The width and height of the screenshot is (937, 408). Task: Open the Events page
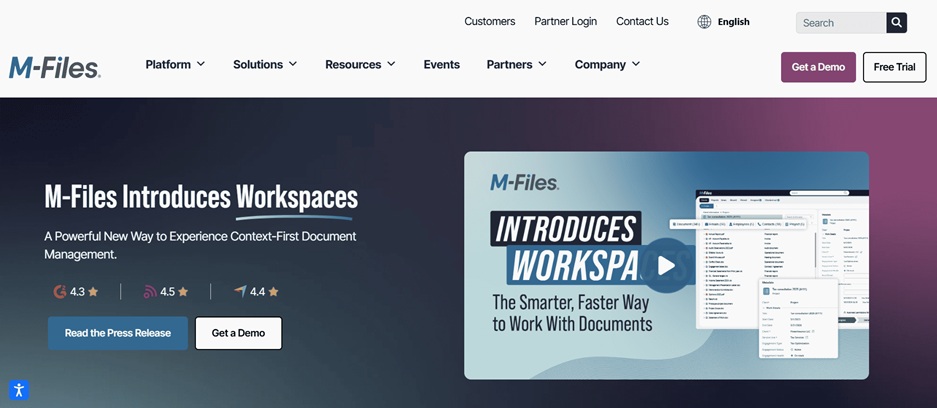(x=442, y=64)
